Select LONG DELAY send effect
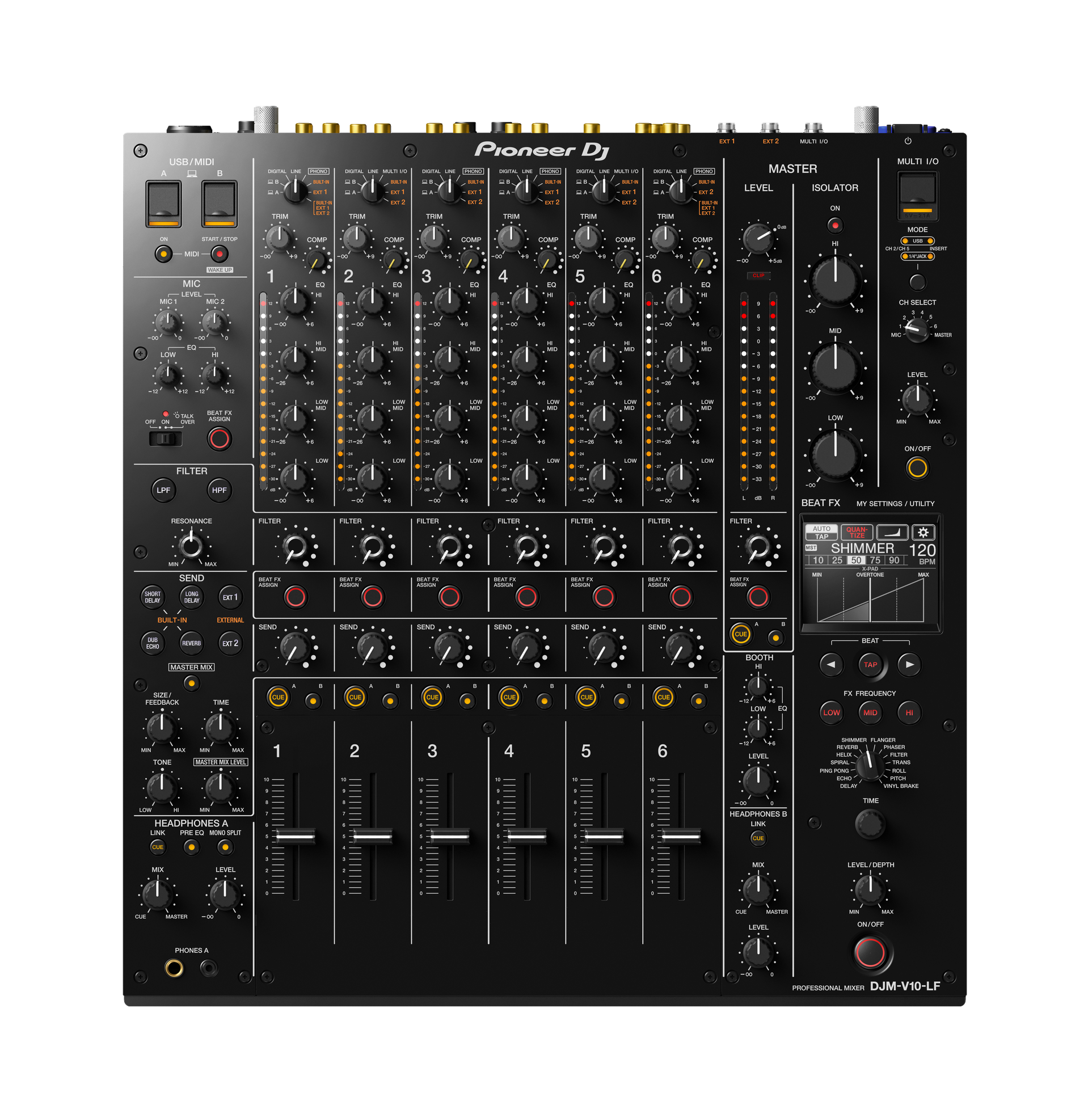The width and height of the screenshot is (1092, 1114). [x=192, y=597]
